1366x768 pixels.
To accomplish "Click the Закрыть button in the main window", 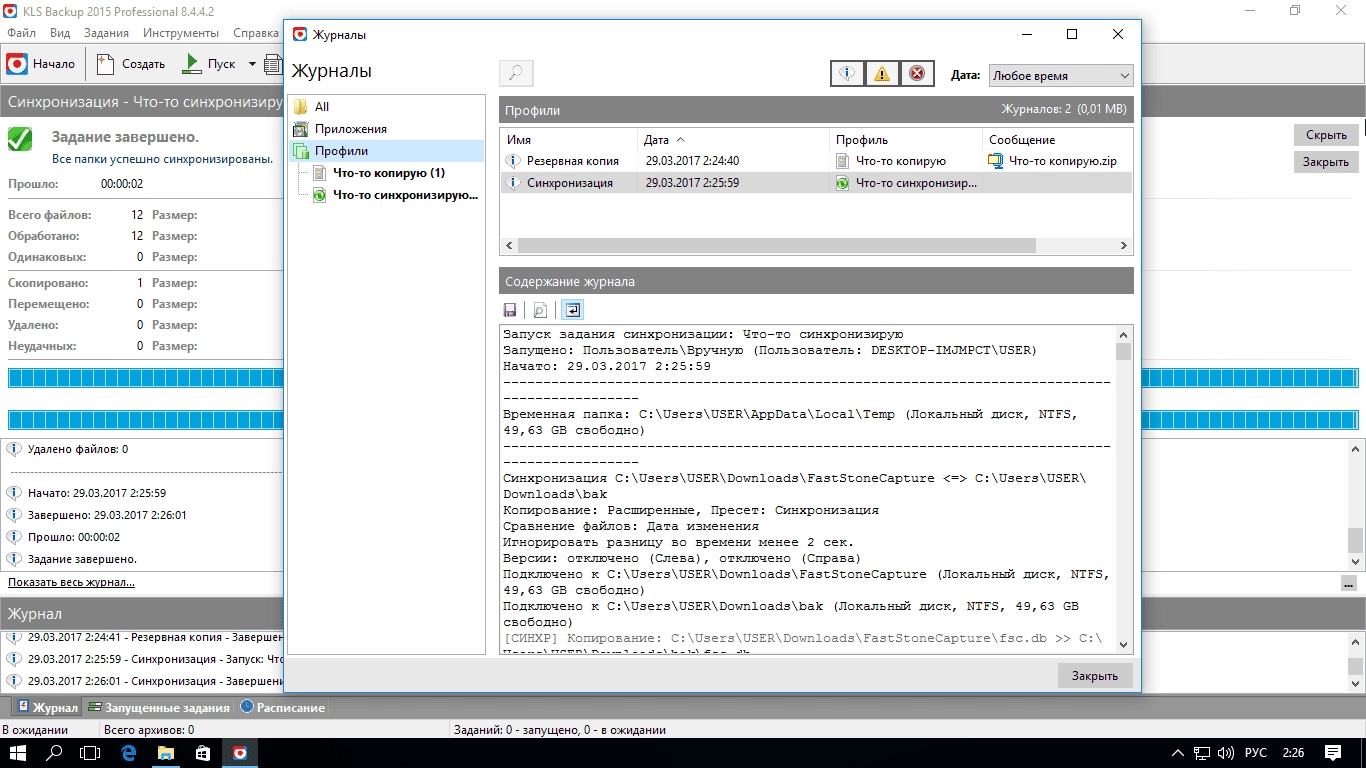I will [1326, 162].
